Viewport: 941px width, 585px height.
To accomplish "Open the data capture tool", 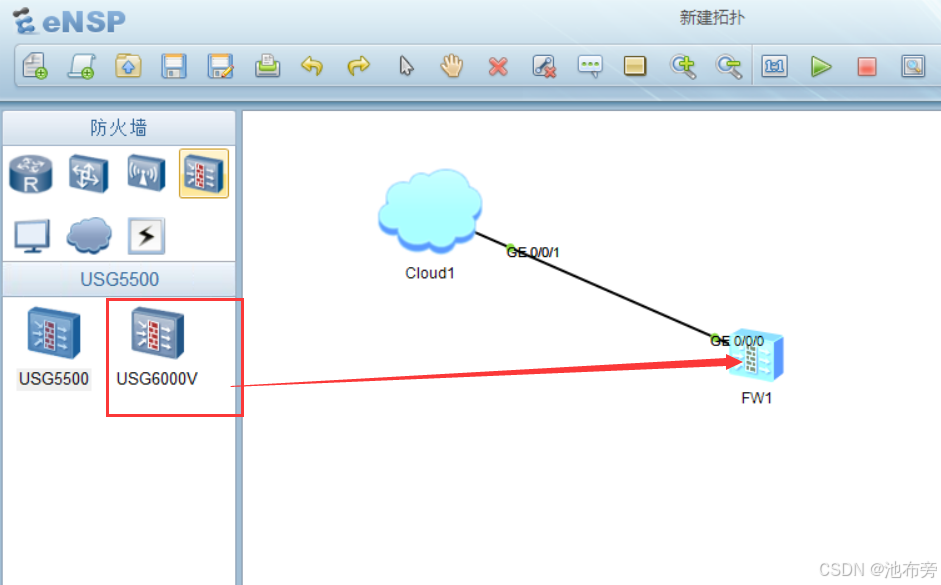I will coord(913,65).
